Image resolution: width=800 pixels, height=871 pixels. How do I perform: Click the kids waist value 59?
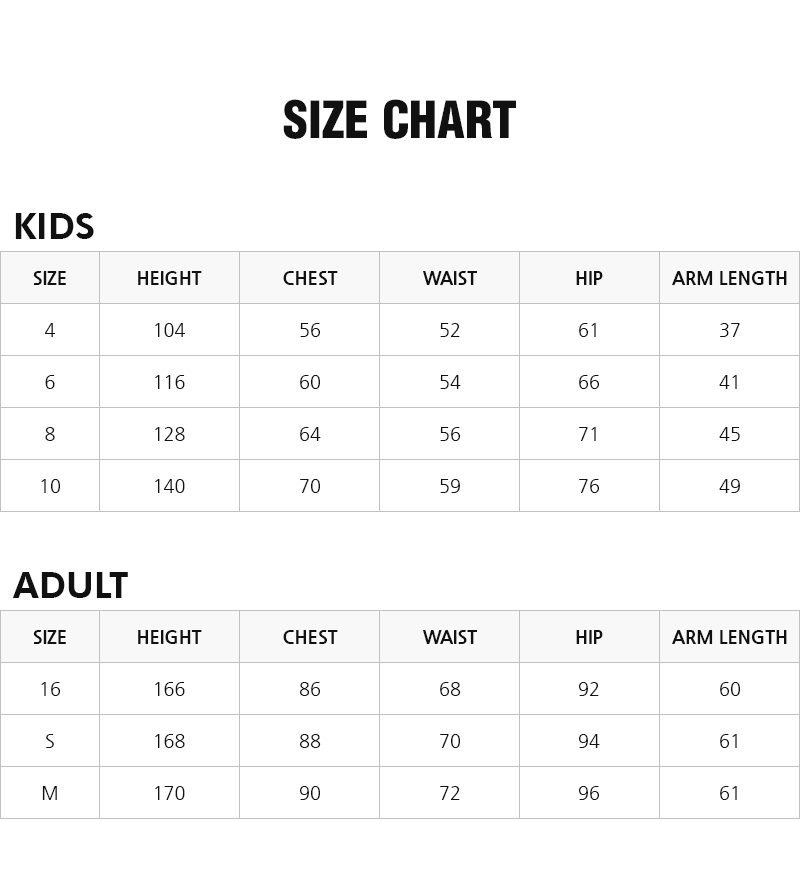(x=450, y=486)
